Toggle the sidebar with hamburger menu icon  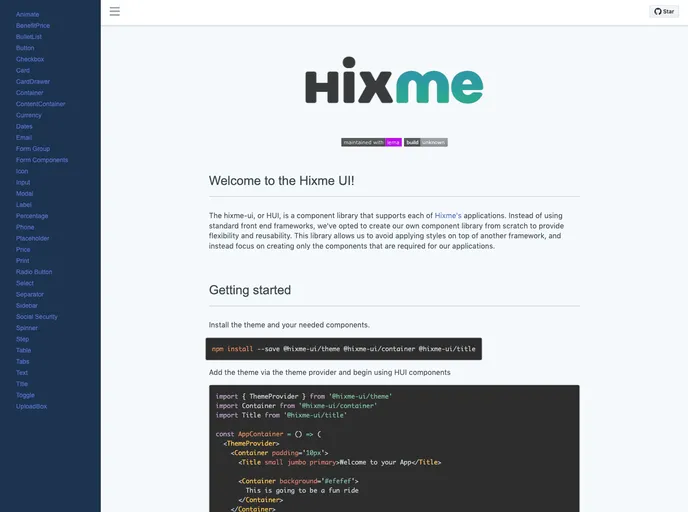tap(115, 11)
